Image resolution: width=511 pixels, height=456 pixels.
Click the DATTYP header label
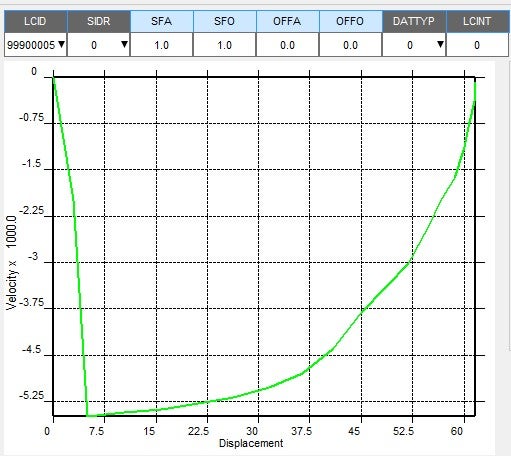click(414, 21)
